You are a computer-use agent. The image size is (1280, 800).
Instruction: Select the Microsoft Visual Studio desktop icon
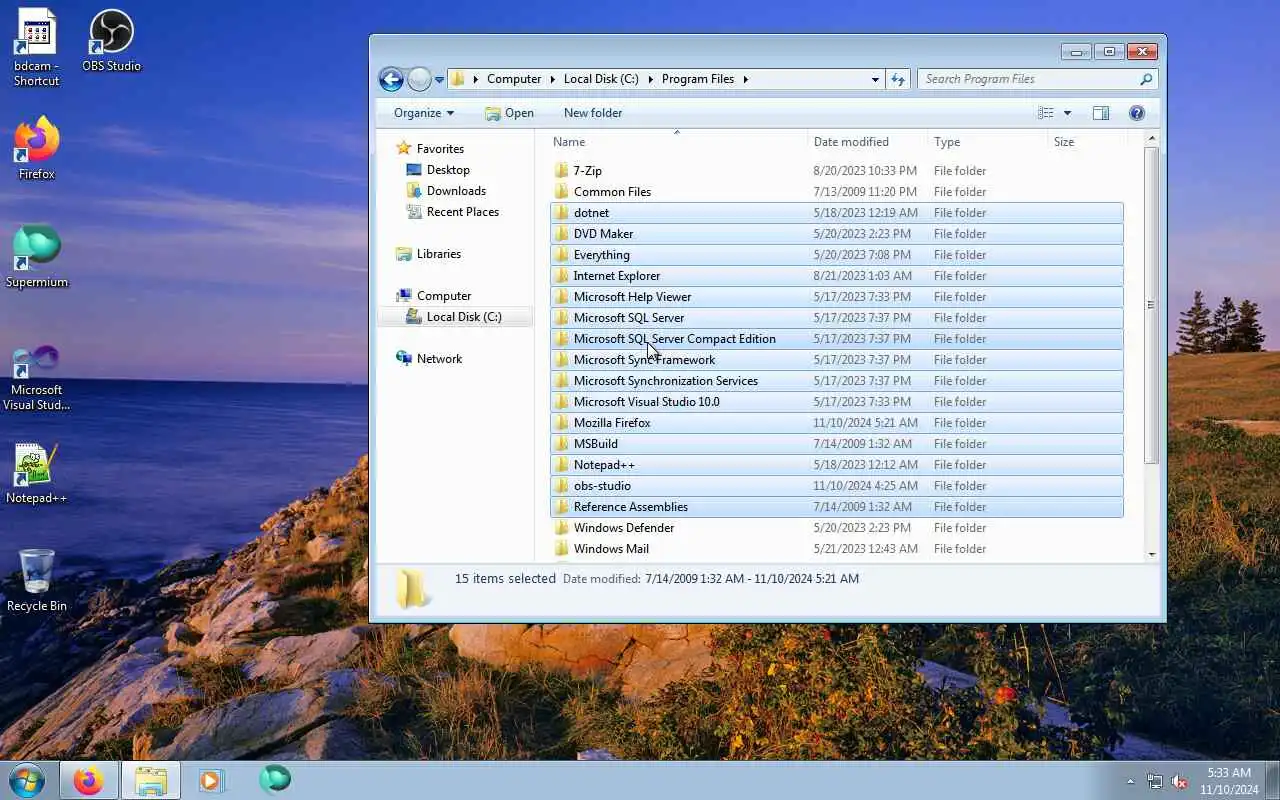point(36,377)
